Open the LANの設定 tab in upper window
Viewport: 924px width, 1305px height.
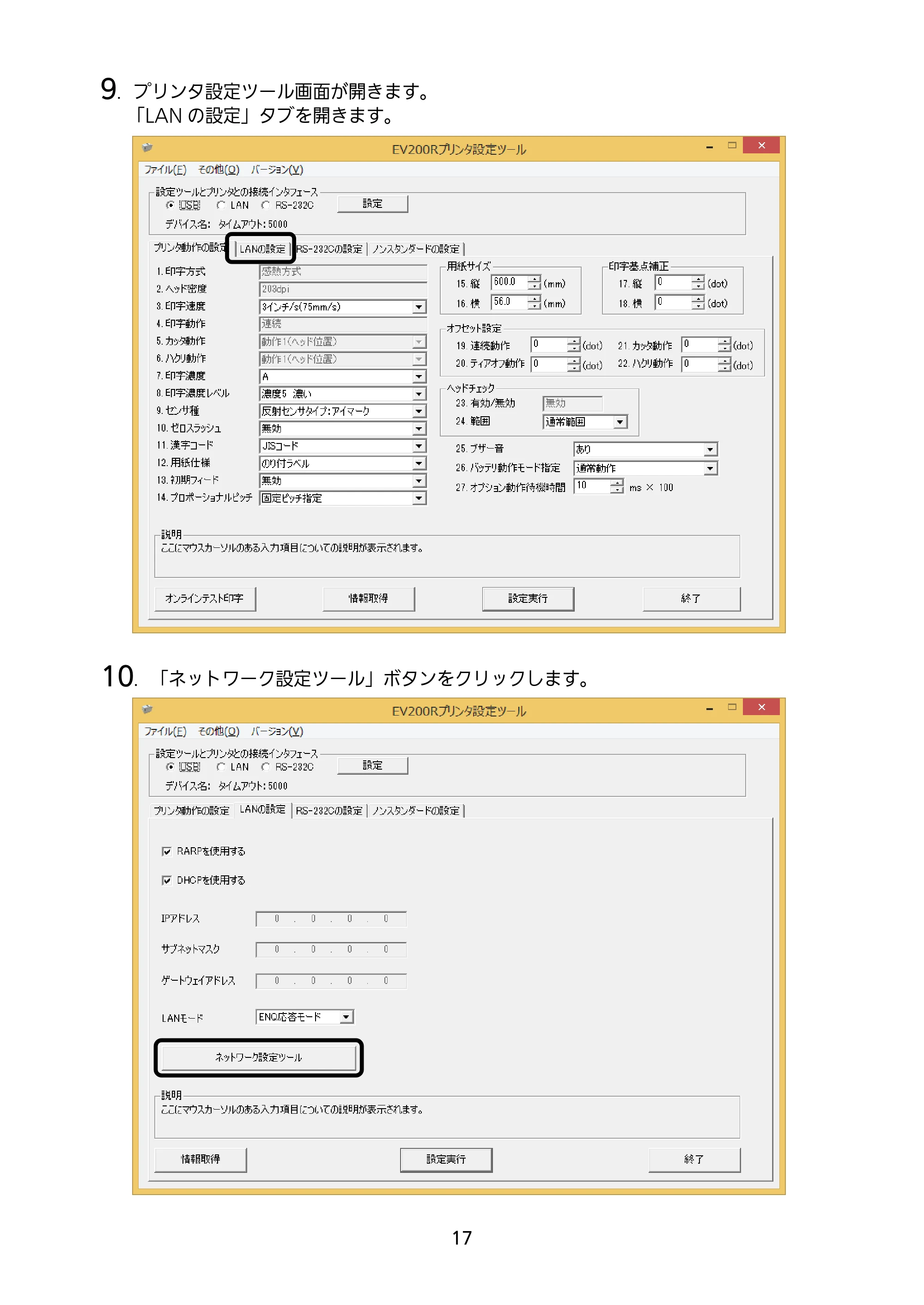262,249
